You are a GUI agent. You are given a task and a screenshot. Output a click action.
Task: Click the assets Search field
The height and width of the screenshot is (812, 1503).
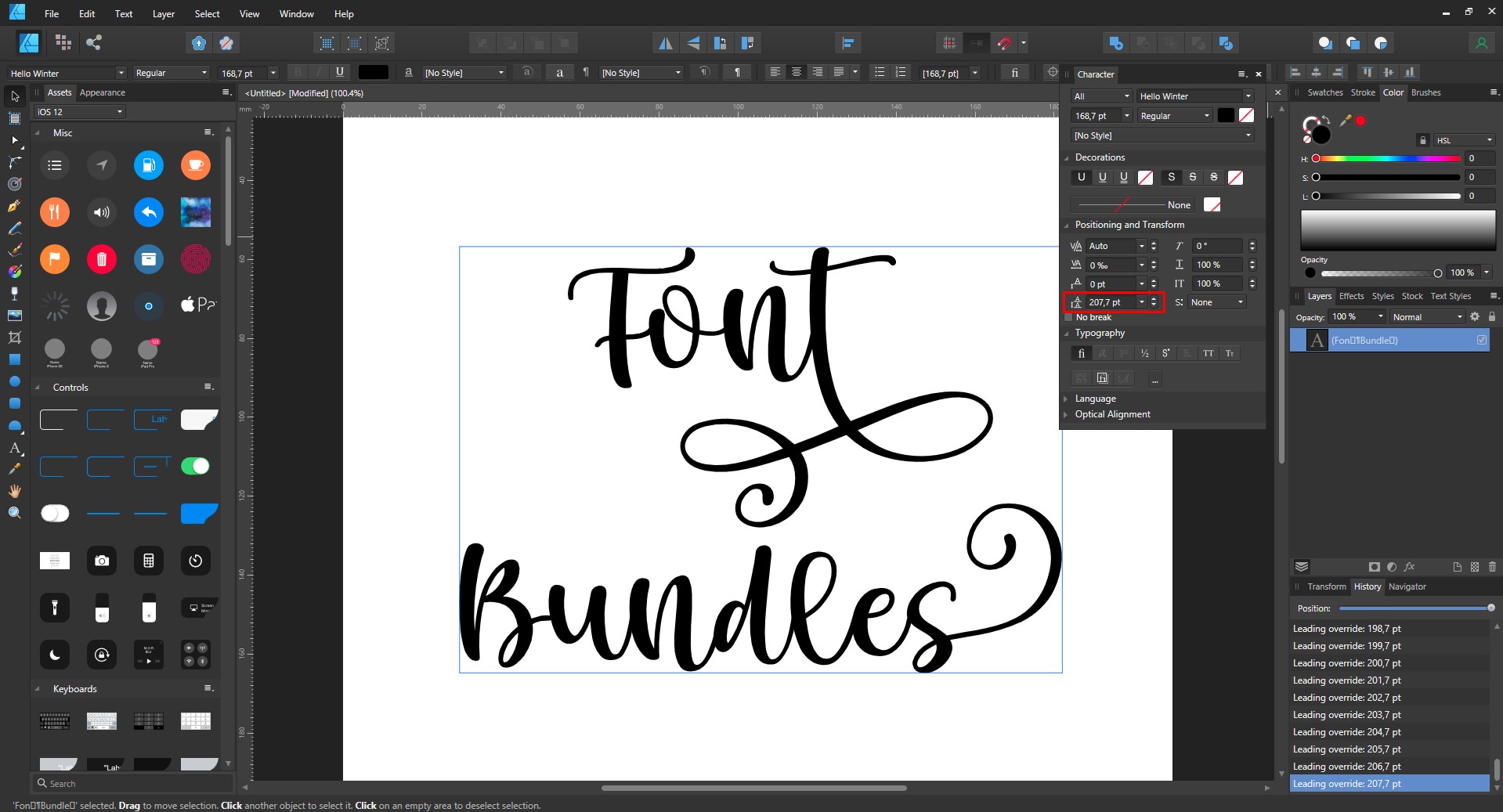[x=133, y=783]
